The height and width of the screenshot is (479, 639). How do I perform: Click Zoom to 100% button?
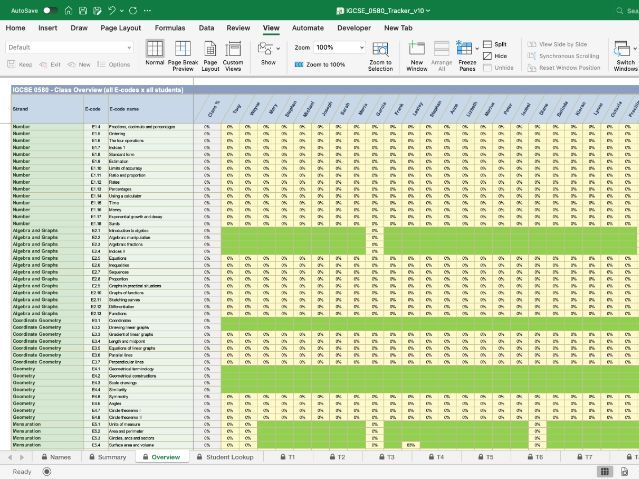(320, 64)
